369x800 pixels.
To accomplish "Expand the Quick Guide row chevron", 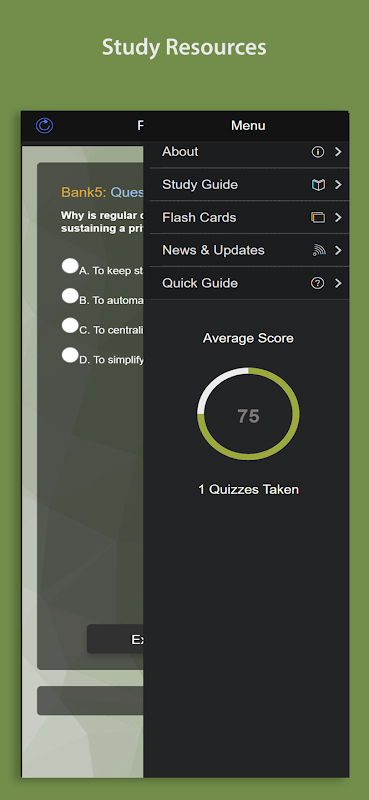I will point(338,283).
